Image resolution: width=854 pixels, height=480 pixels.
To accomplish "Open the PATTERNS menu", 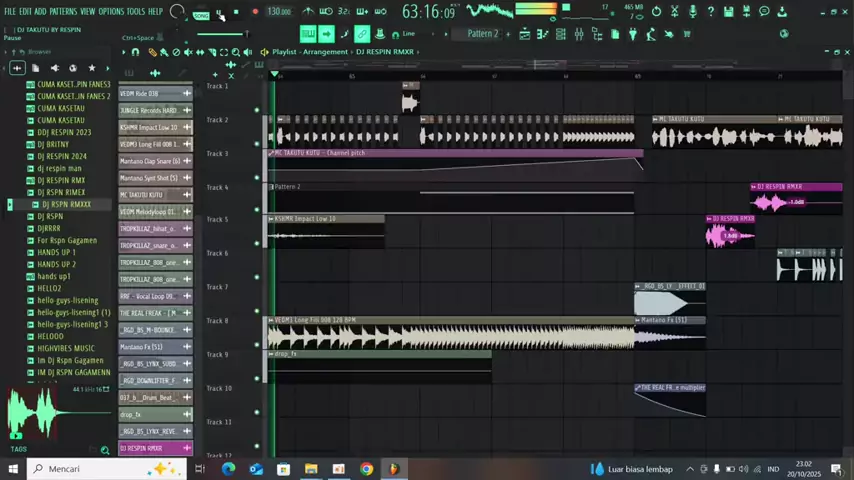I will (63, 11).
